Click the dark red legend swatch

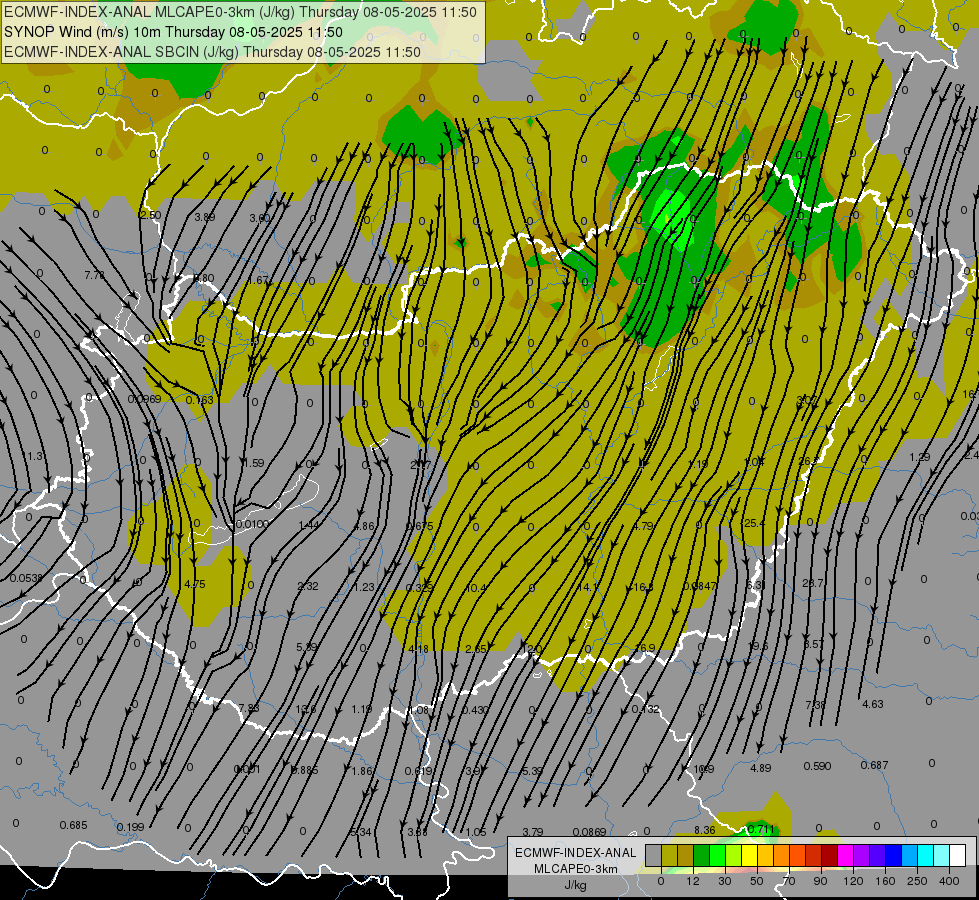[x=830, y=855]
